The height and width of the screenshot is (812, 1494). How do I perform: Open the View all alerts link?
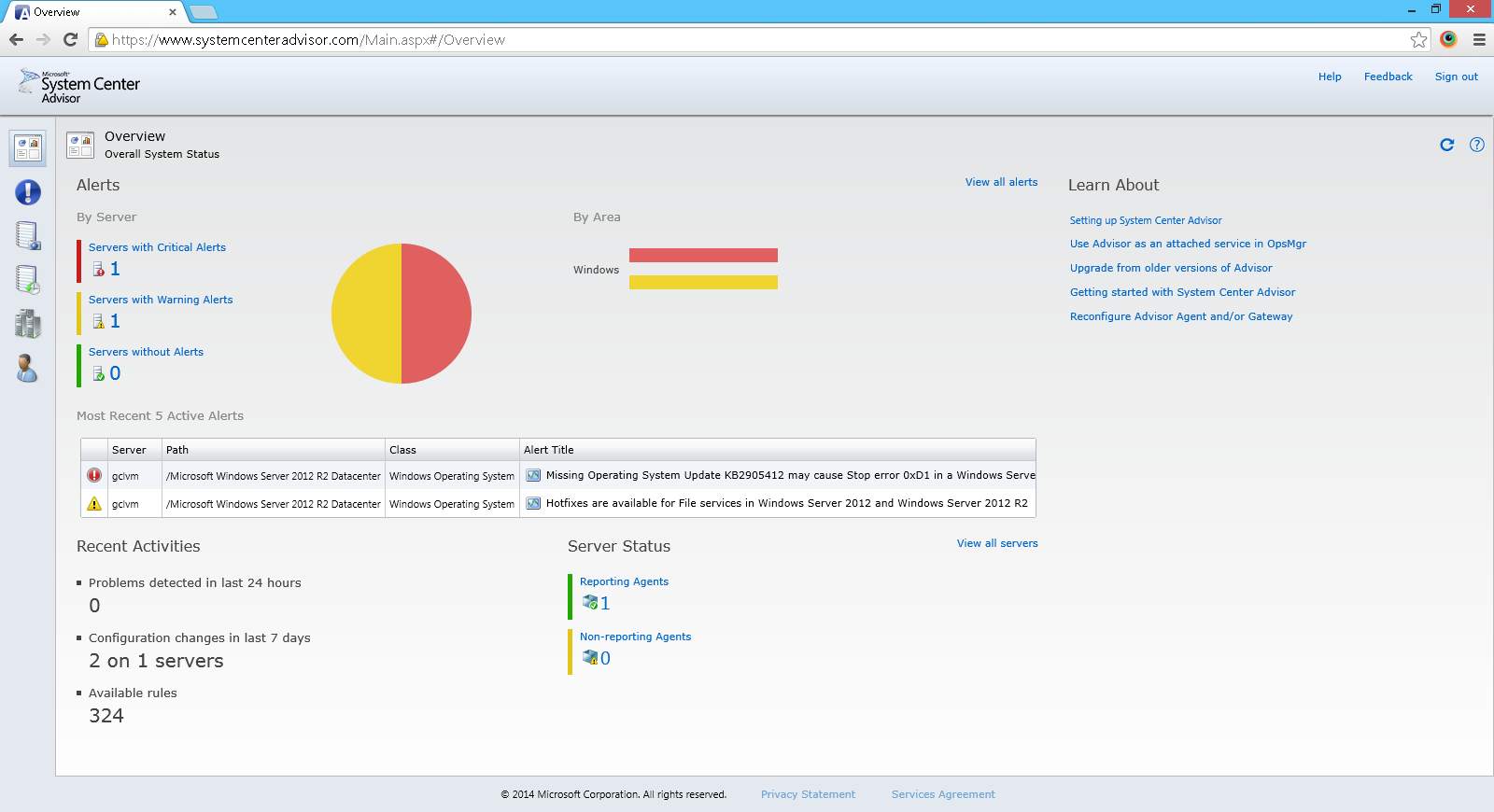[x=1001, y=182]
